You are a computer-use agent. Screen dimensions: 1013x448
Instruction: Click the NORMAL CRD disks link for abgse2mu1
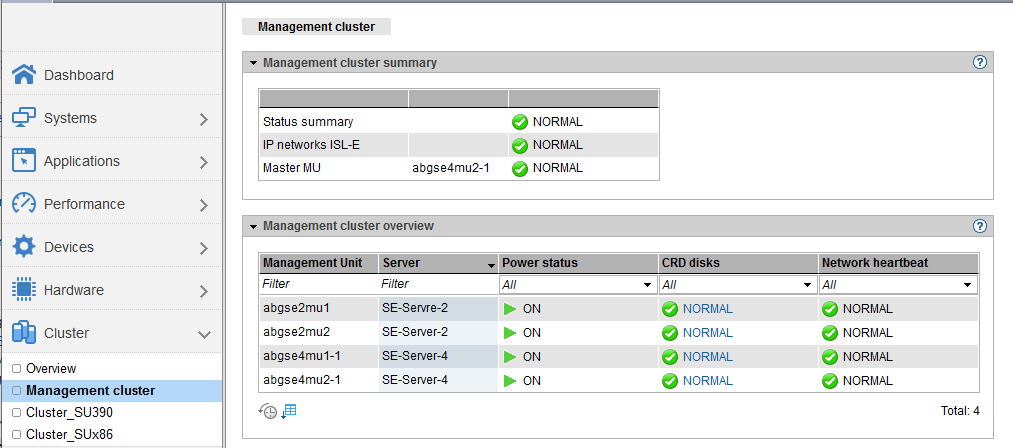[x=707, y=309]
